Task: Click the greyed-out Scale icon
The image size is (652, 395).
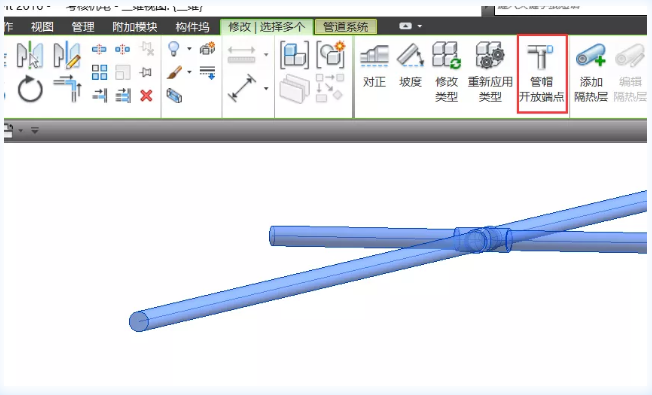Action: pyautogui.click(x=123, y=72)
